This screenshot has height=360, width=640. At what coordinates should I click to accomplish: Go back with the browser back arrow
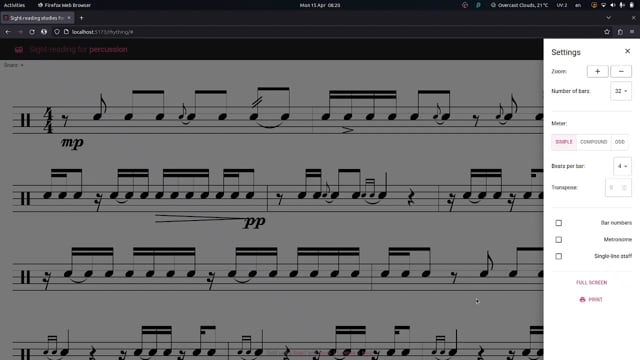coord(8,32)
